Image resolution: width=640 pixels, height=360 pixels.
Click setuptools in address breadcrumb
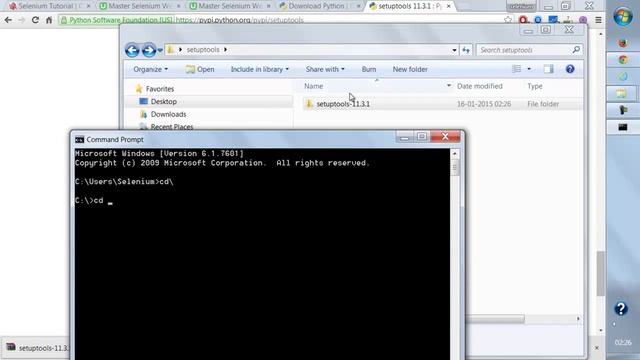pos(203,50)
